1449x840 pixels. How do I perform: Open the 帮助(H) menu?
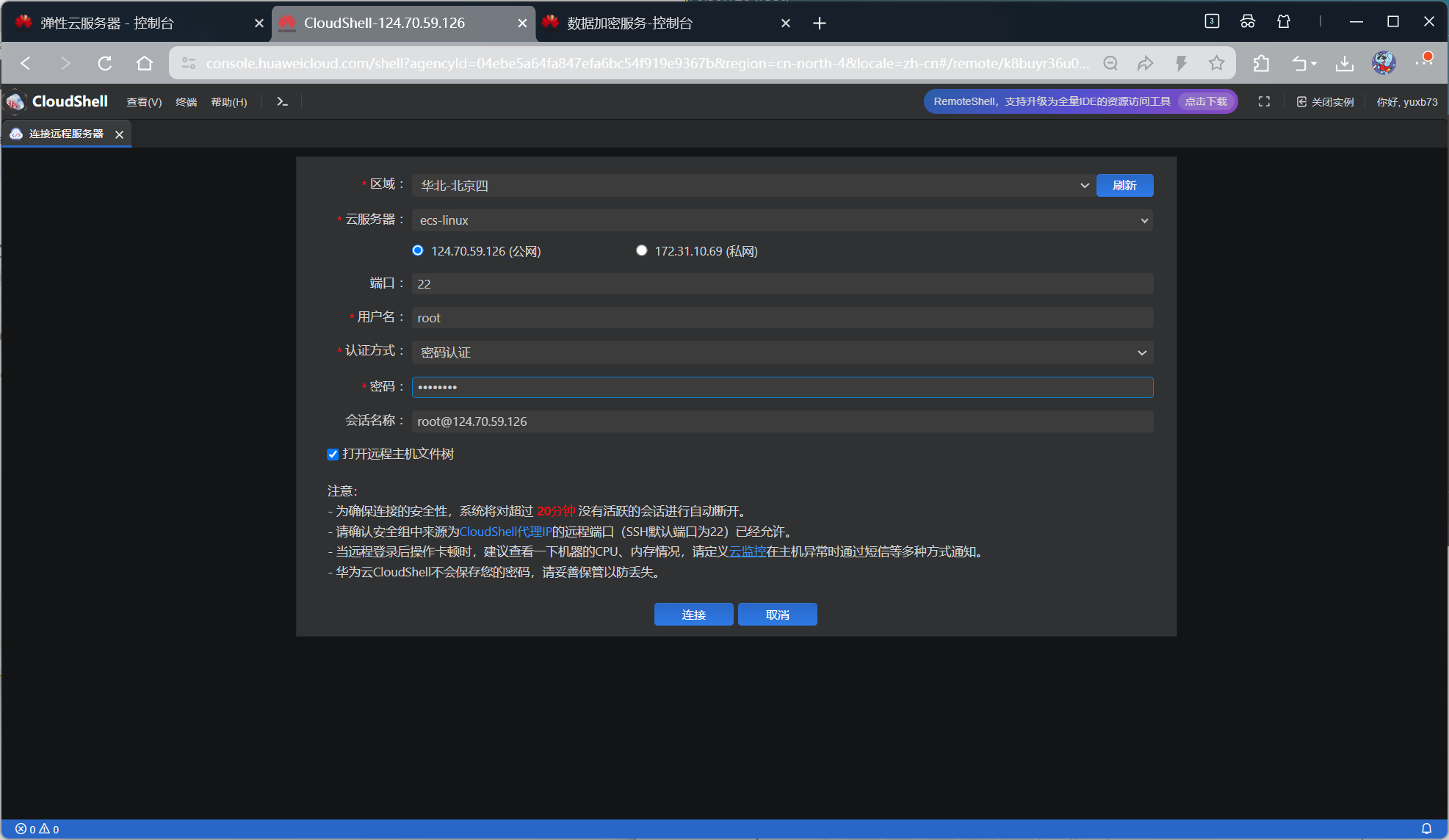coord(228,102)
